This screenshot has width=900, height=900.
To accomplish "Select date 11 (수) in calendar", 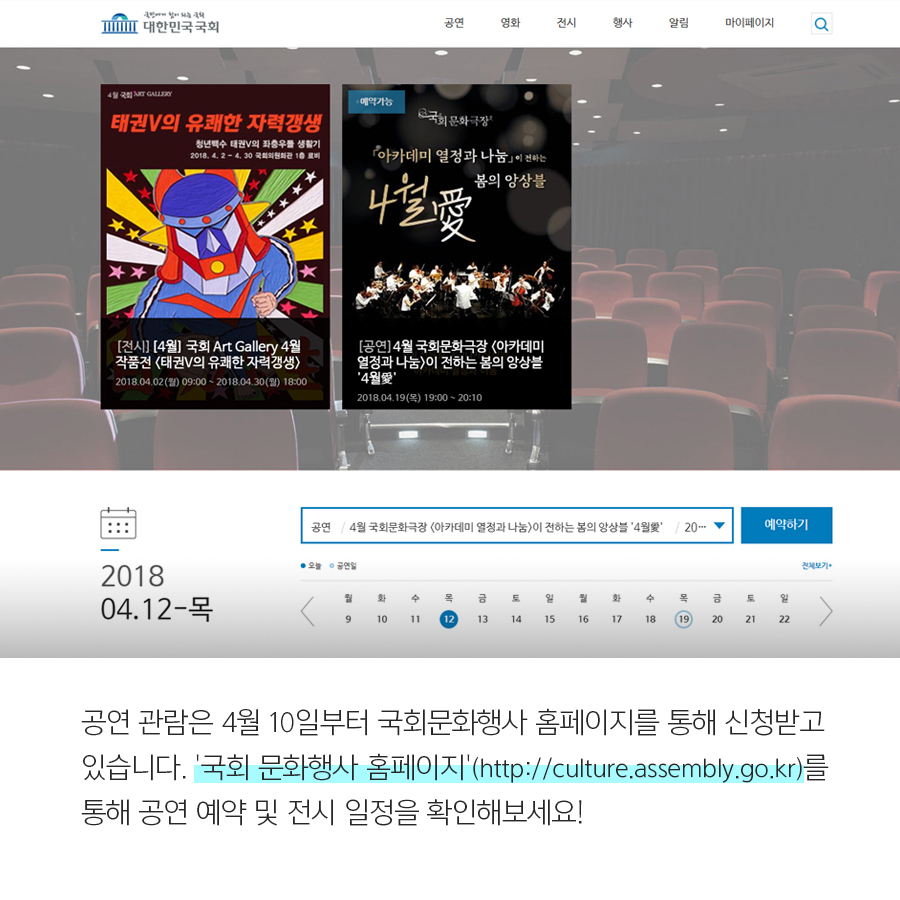I will click(x=415, y=619).
